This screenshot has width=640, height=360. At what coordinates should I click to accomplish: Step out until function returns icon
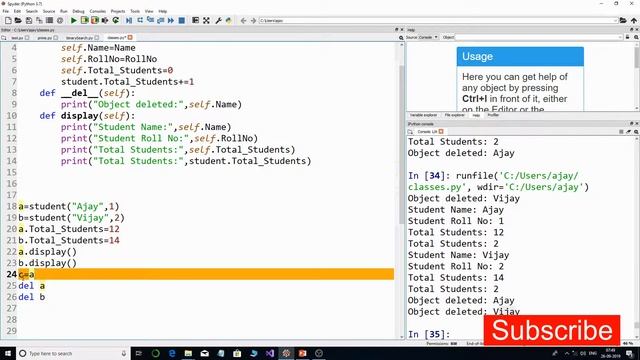(x=160, y=20)
